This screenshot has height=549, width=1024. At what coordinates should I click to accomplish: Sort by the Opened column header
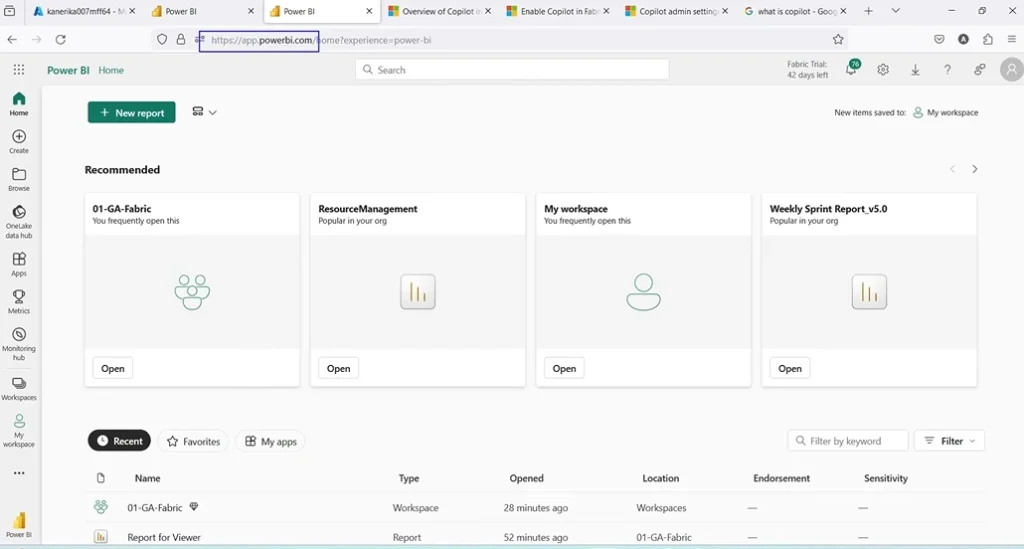(526, 478)
